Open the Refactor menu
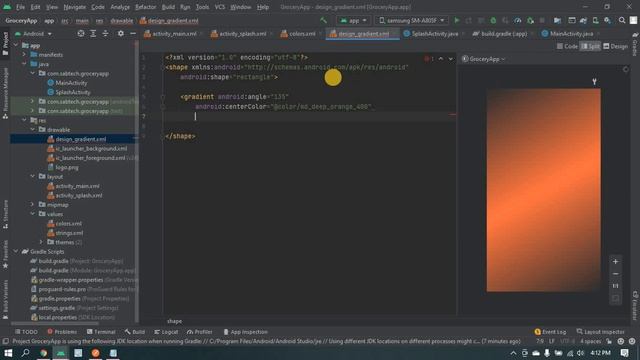The width and height of the screenshot is (640, 360). coord(145,7)
